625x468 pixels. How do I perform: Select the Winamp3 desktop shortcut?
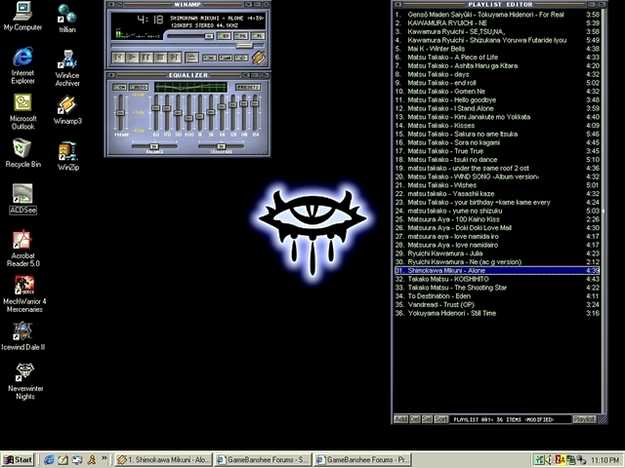click(x=67, y=111)
